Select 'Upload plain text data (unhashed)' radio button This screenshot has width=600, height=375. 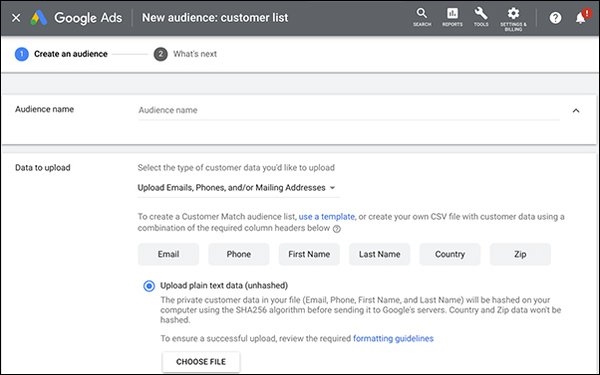pos(149,286)
